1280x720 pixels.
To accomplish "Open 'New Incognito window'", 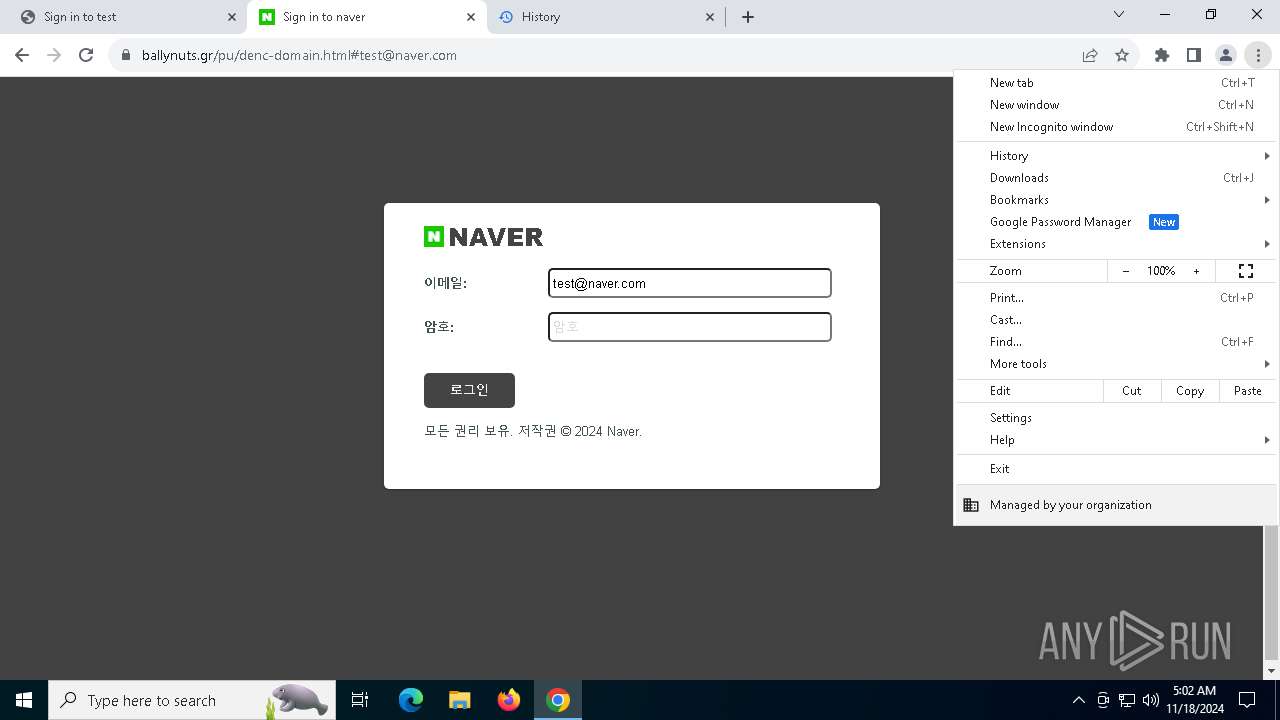I will 1116,127.
